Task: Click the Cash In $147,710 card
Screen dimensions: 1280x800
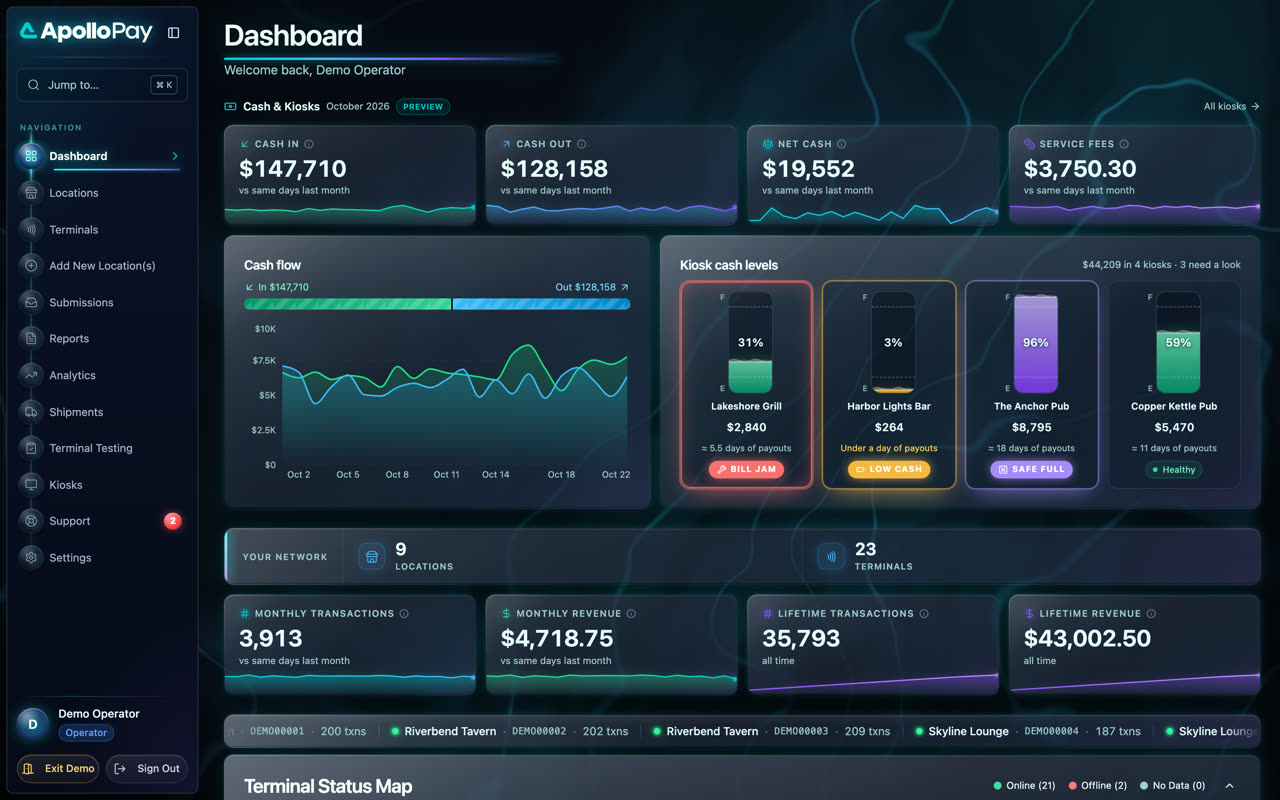Action: [350, 174]
